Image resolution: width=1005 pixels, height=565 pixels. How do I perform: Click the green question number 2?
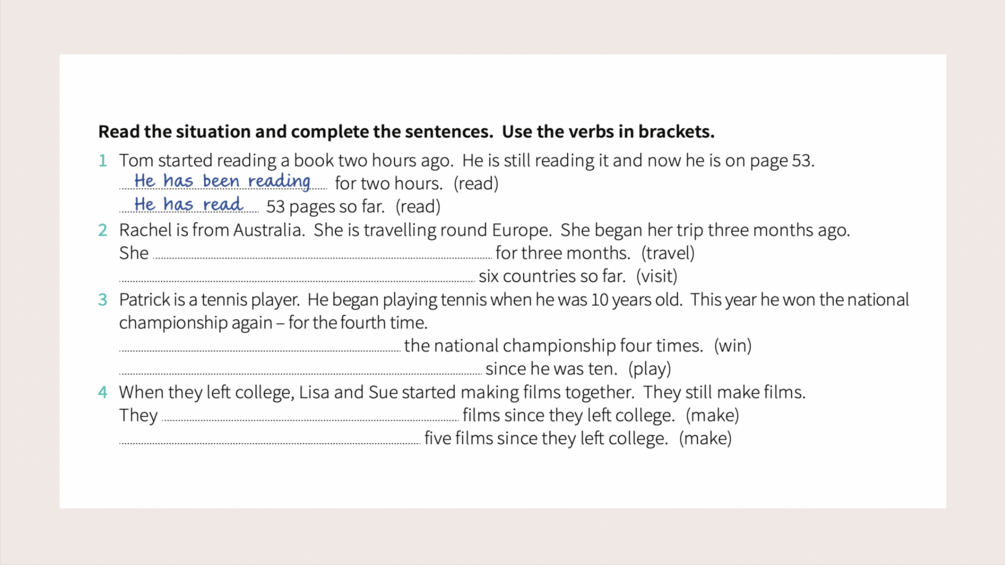click(x=102, y=231)
